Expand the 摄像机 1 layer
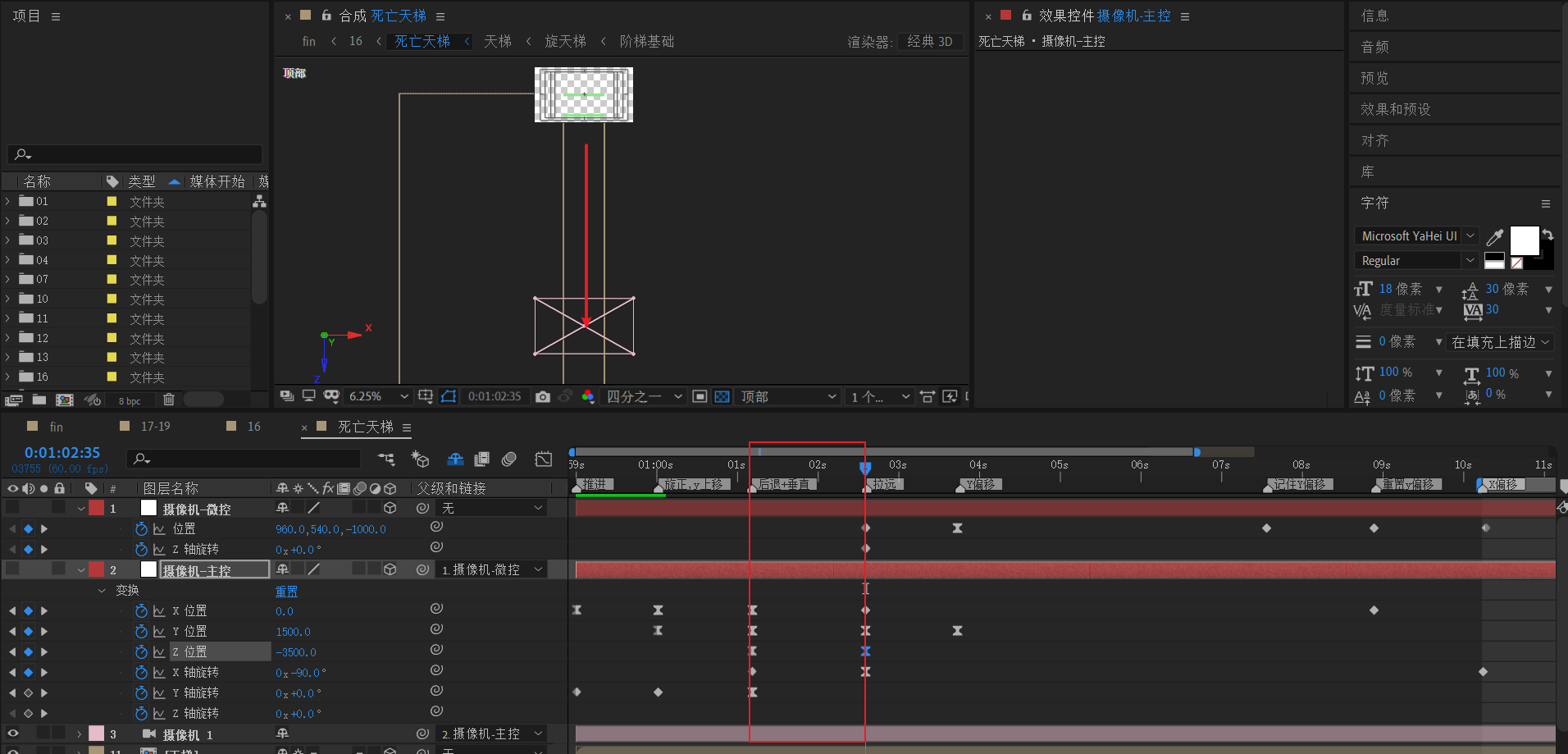 coord(80,734)
